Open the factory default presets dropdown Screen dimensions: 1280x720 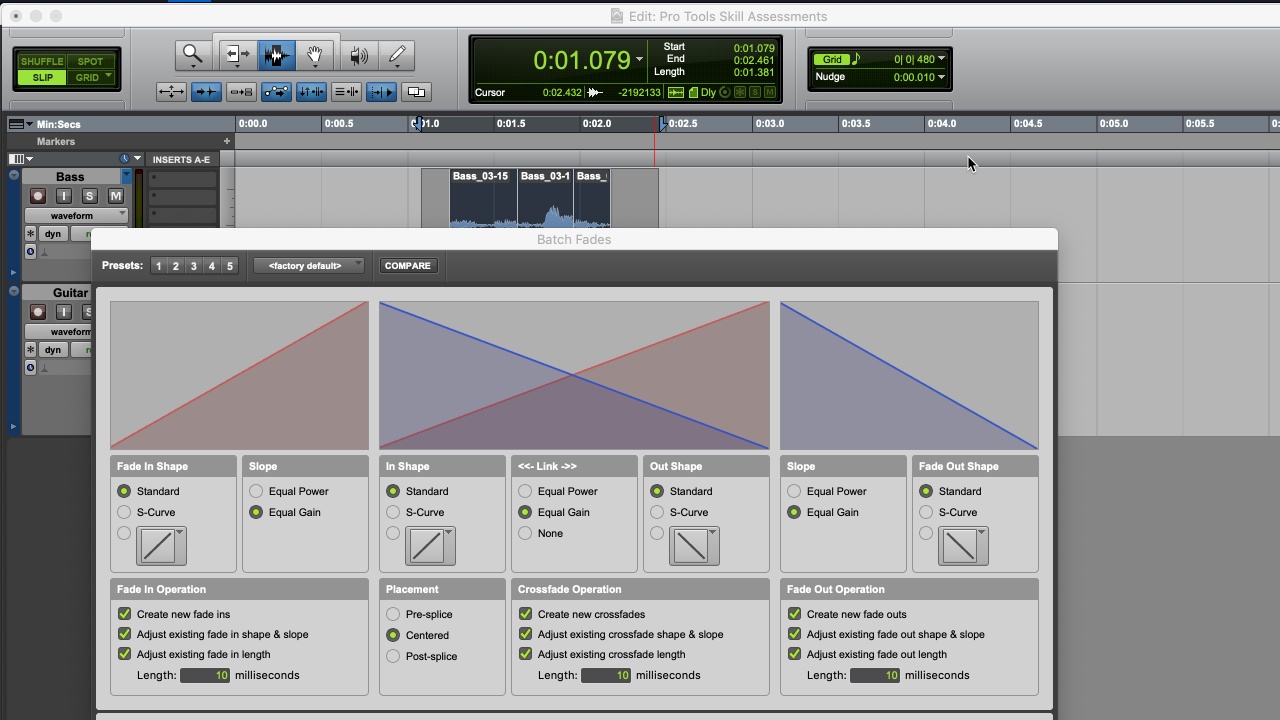click(x=309, y=265)
